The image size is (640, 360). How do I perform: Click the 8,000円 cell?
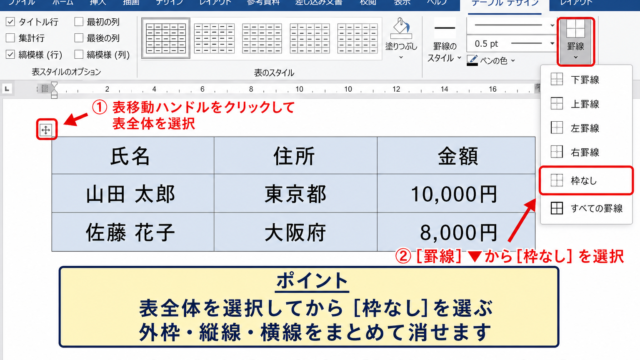(456, 232)
